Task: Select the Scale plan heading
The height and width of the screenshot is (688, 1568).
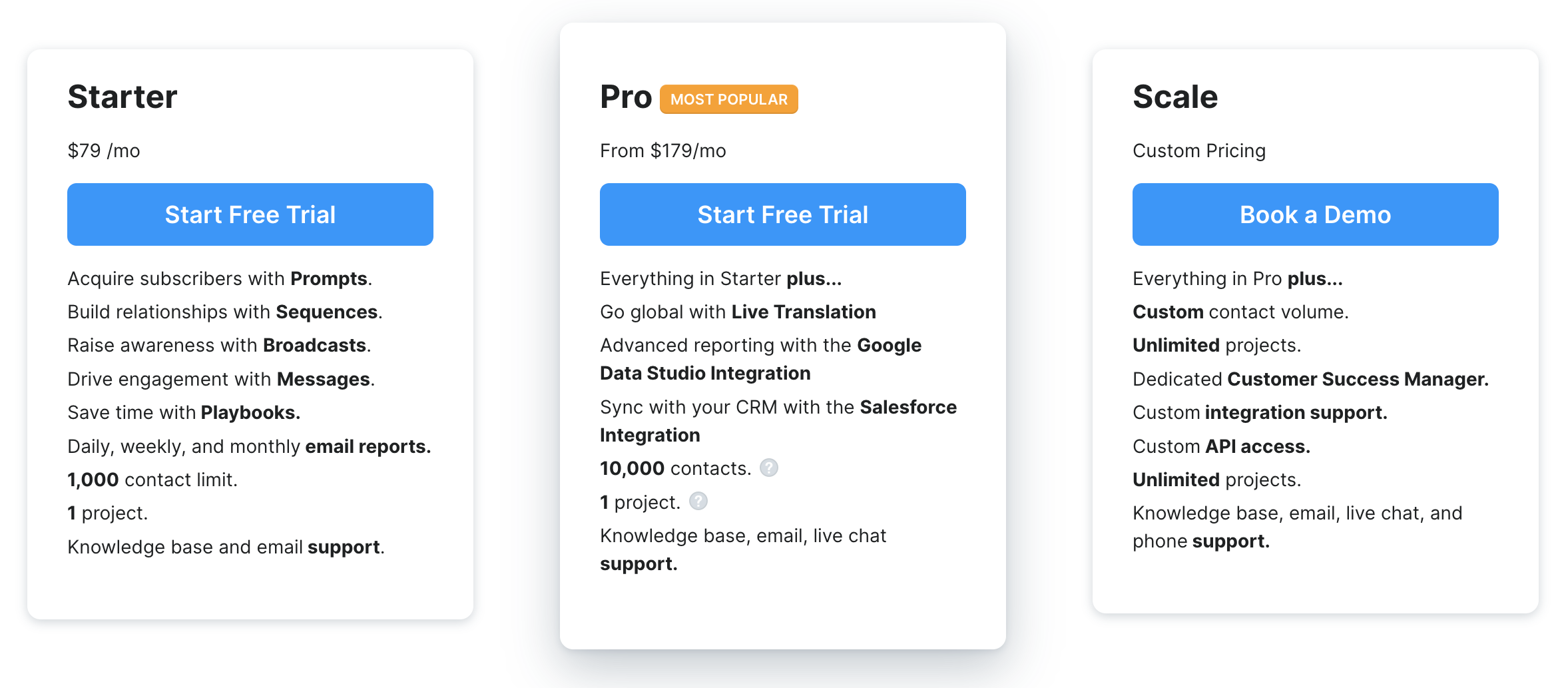Action: 1175,97
